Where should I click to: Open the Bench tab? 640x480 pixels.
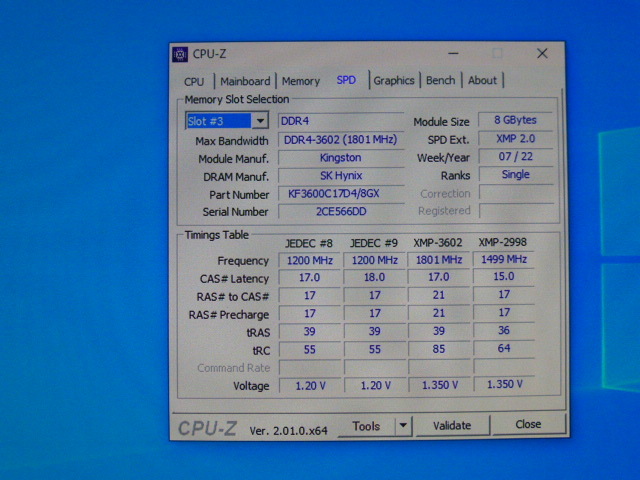point(440,80)
